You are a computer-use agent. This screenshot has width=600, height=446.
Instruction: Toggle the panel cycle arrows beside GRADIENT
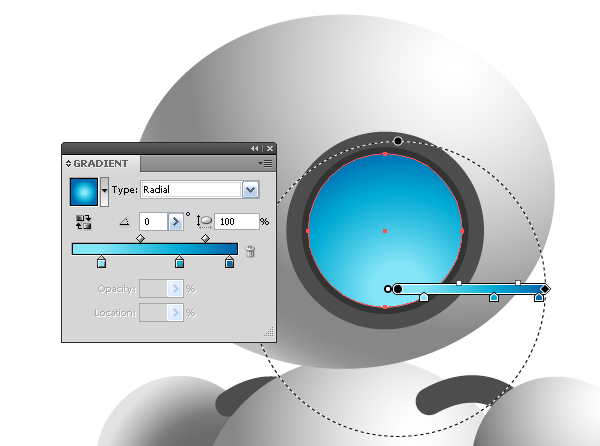(x=68, y=163)
